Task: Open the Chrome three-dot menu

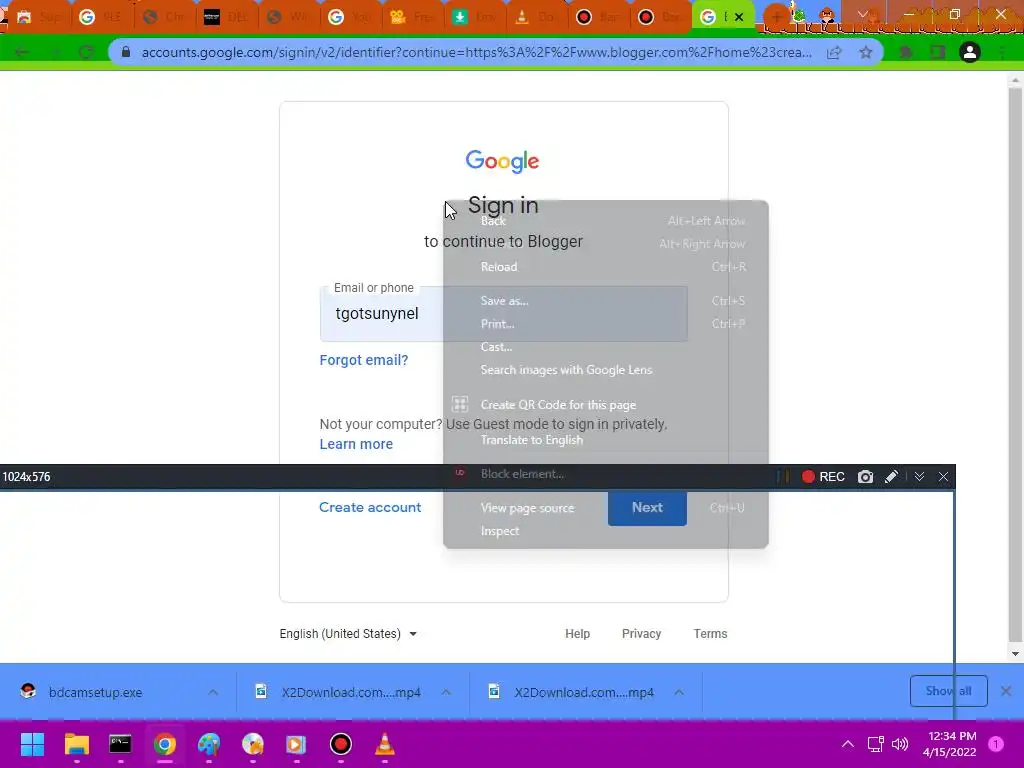Action: [1003, 53]
